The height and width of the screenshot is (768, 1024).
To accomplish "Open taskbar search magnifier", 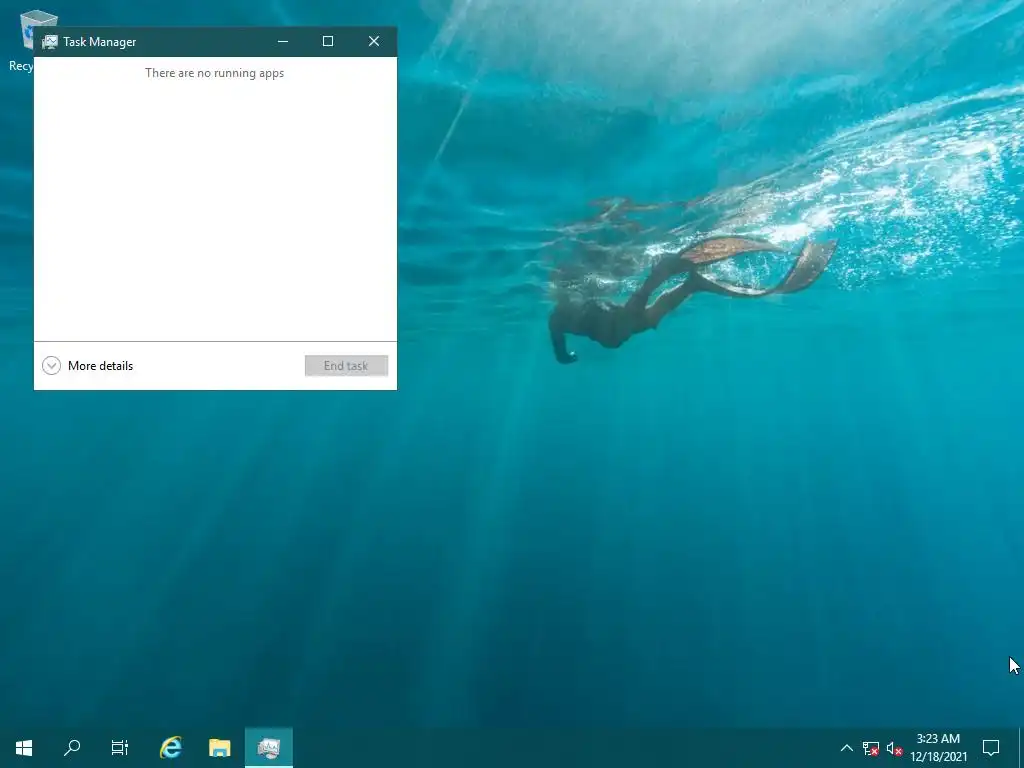I will click(72, 748).
